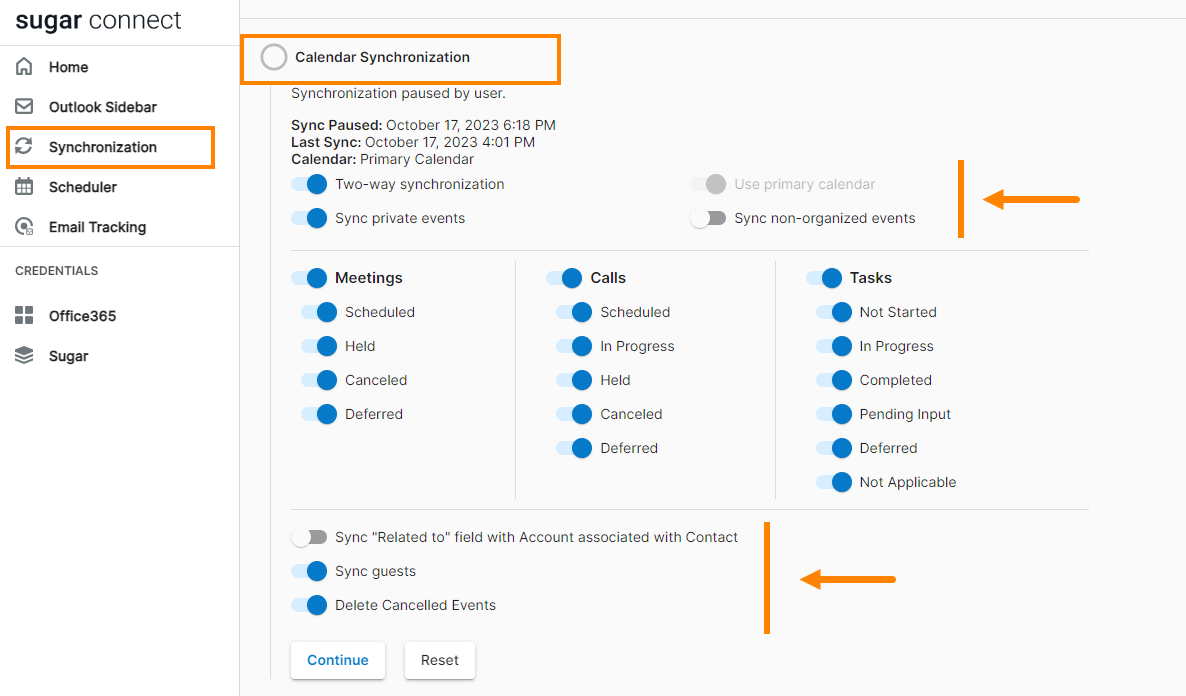Toggle the Meetings master switch

pos(309,278)
